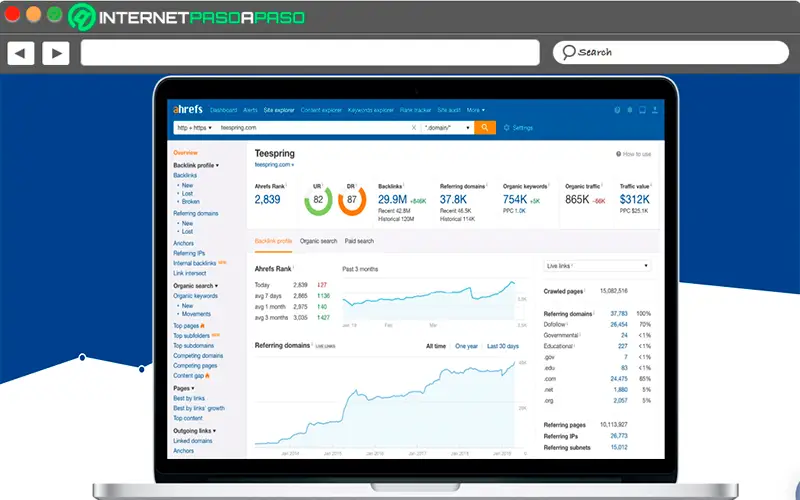800x500 pixels.
Task: Open the Live links dropdown
Action: click(597, 266)
